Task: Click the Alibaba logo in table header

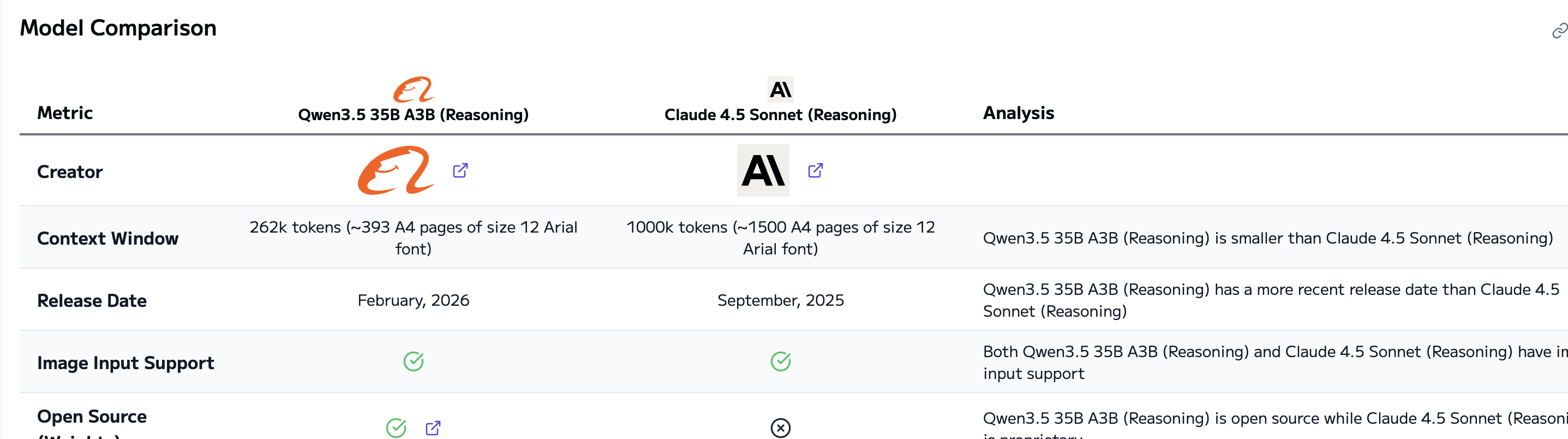Action: (414, 90)
